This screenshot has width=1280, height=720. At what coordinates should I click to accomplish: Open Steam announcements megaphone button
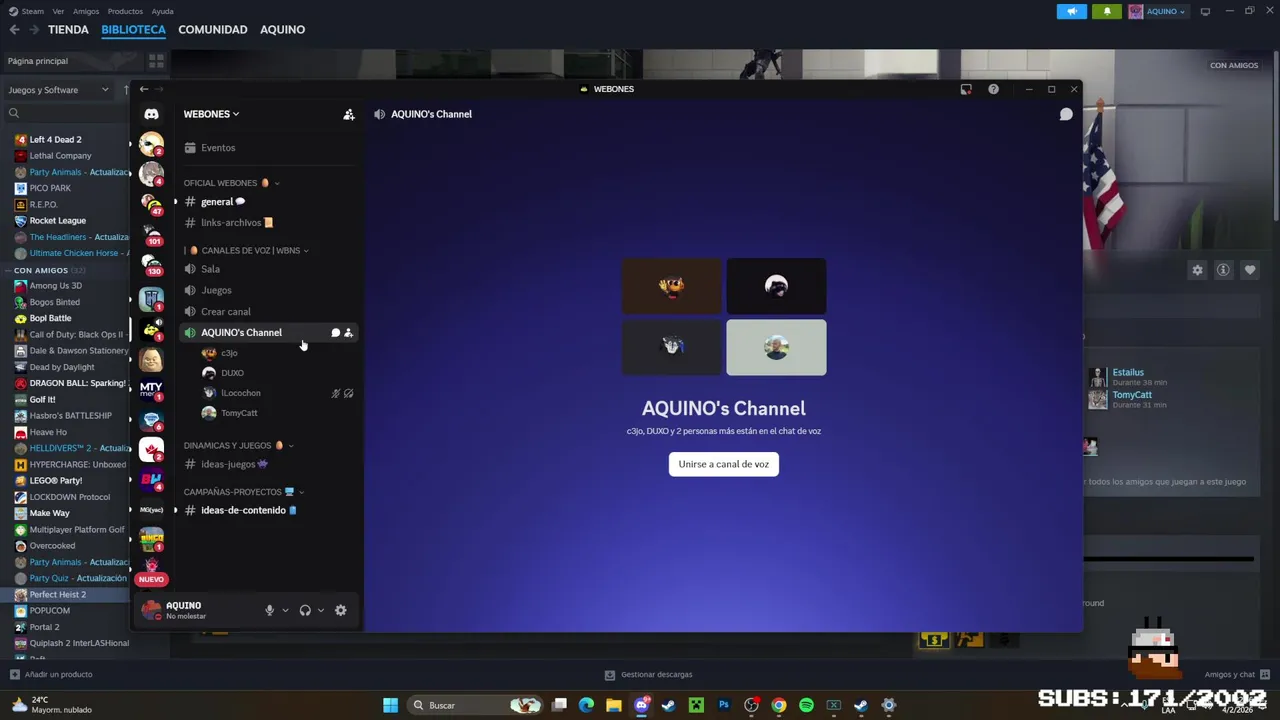click(1072, 12)
